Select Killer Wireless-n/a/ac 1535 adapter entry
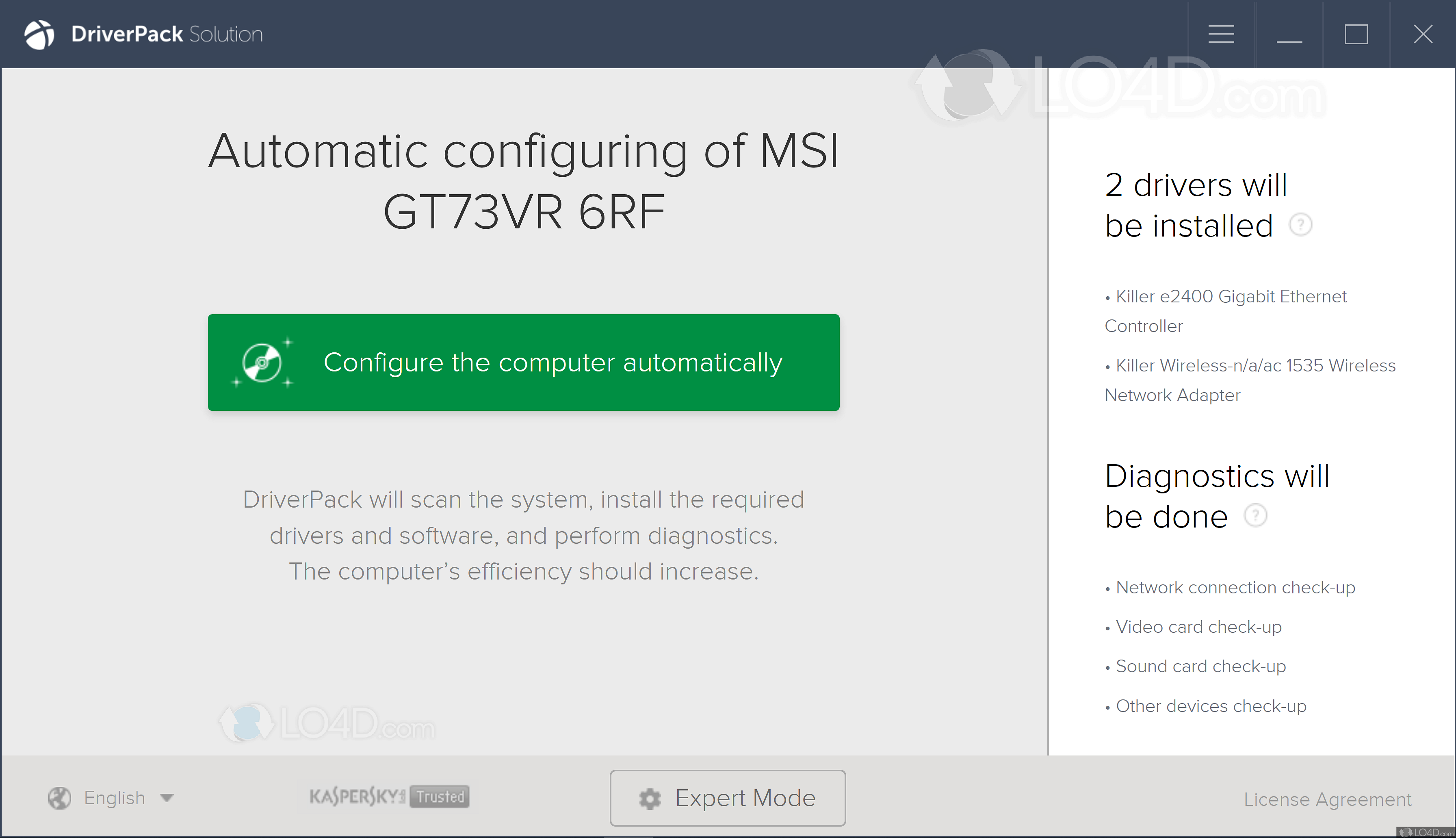1456x838 pixels. (1250, 380)
